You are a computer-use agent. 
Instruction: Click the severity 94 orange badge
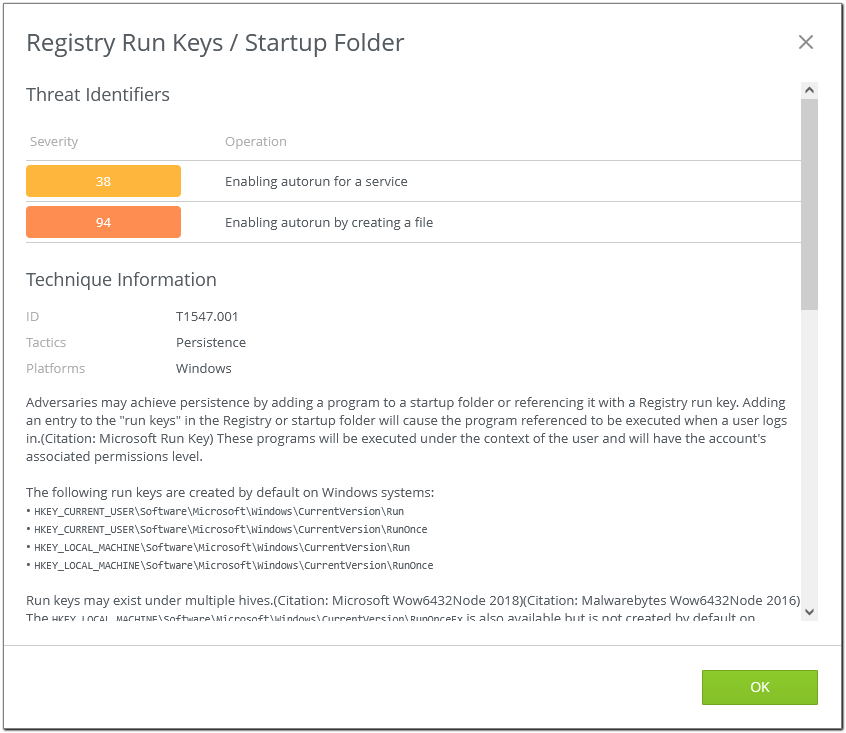click(104, 222)
